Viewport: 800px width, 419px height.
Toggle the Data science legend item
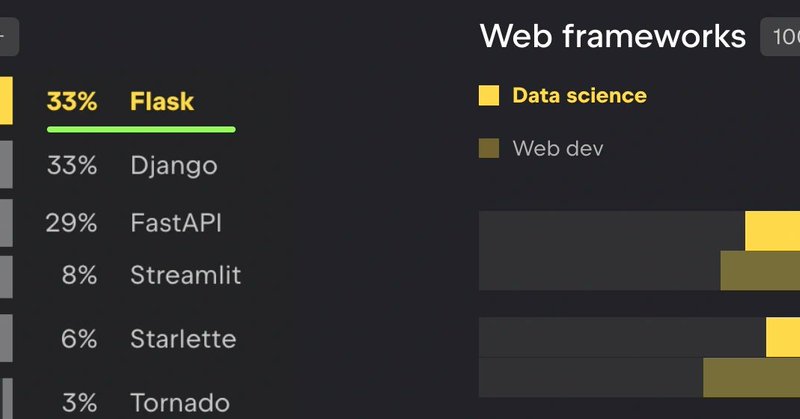click(x=563, y=95)
